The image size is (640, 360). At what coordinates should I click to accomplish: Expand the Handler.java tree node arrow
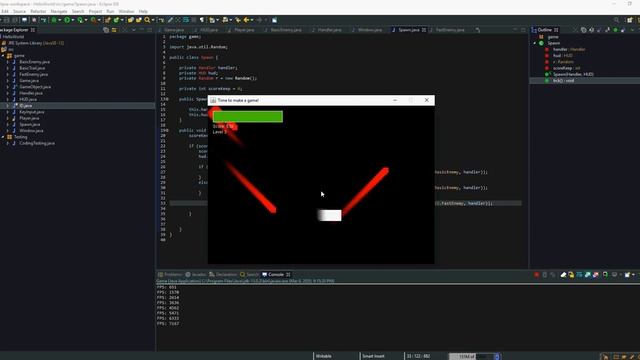pyautogui.click(x=7, y=93)
